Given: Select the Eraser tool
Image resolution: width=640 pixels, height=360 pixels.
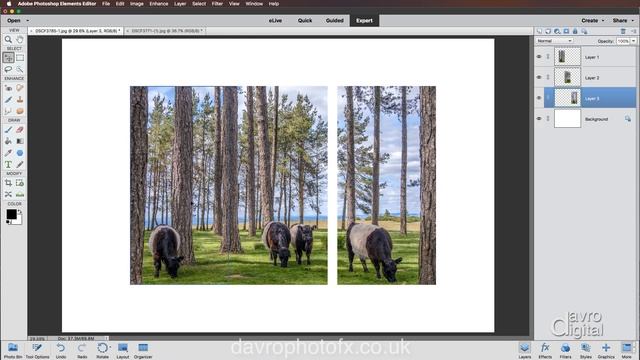Looking at the screenshot, I should click(20, 130).
